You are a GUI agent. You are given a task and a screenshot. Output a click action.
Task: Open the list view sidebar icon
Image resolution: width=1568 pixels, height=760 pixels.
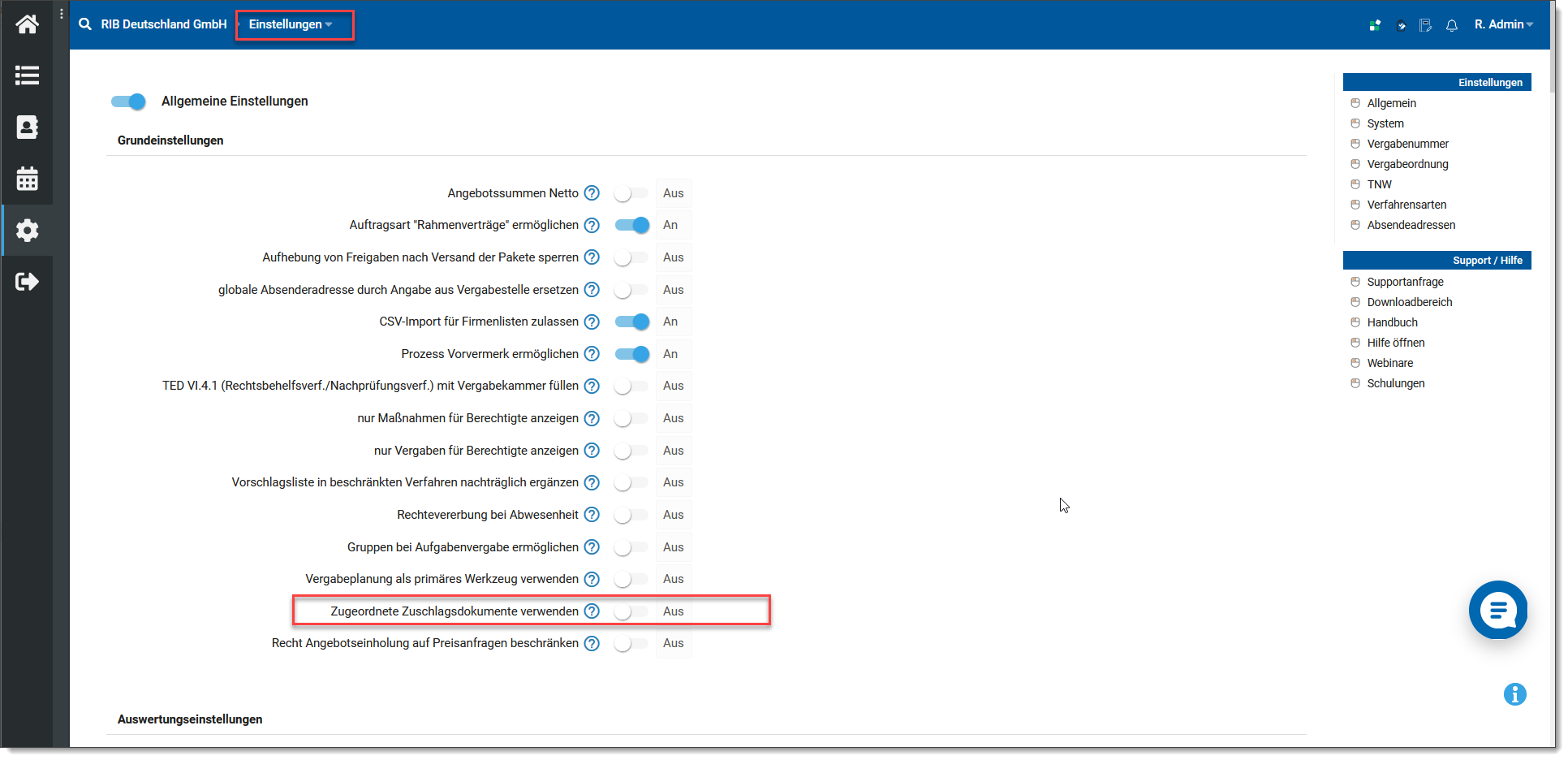[27, 76]
